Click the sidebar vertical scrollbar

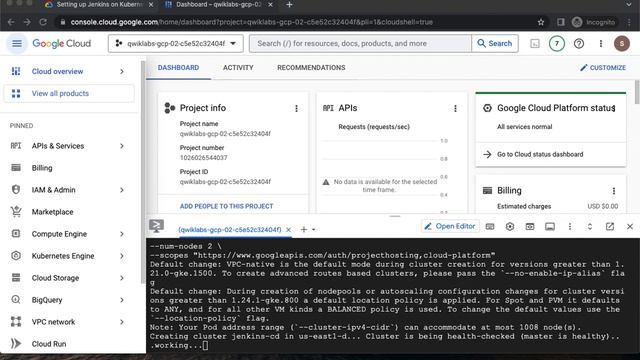[x=143, y=171]
